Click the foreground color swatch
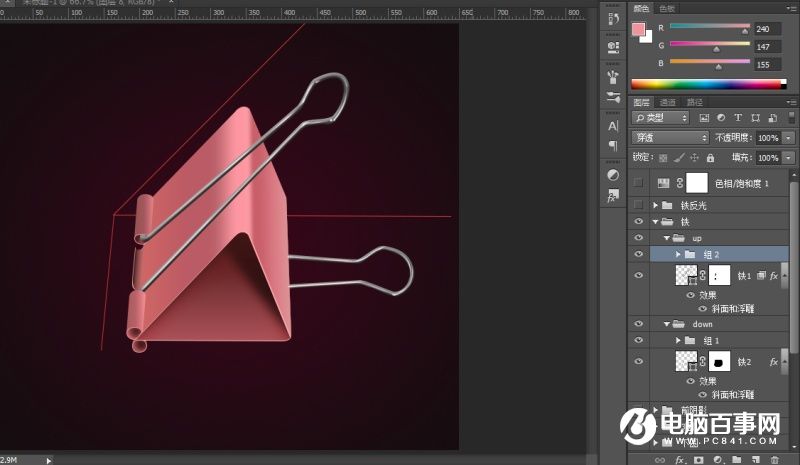The image size is (800, 465). point(638,29)
